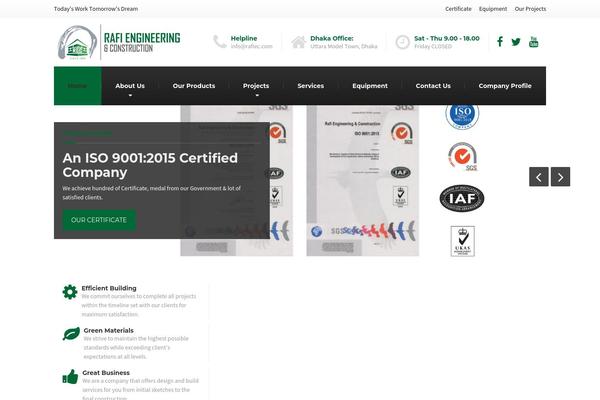Click the Great Business thumbs-up icon
The height and width of the screenshot is (400, 600).
tap(70, 376)
